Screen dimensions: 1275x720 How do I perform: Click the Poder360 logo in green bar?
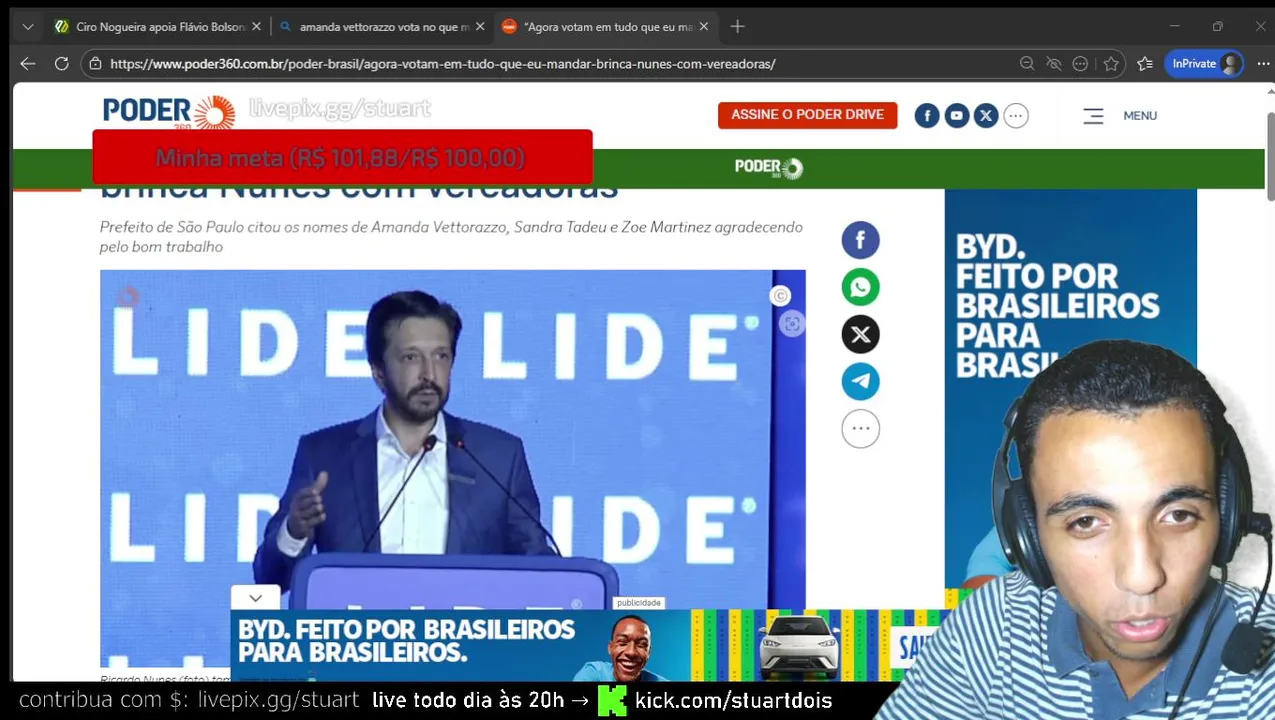click(x=769, y=168)
